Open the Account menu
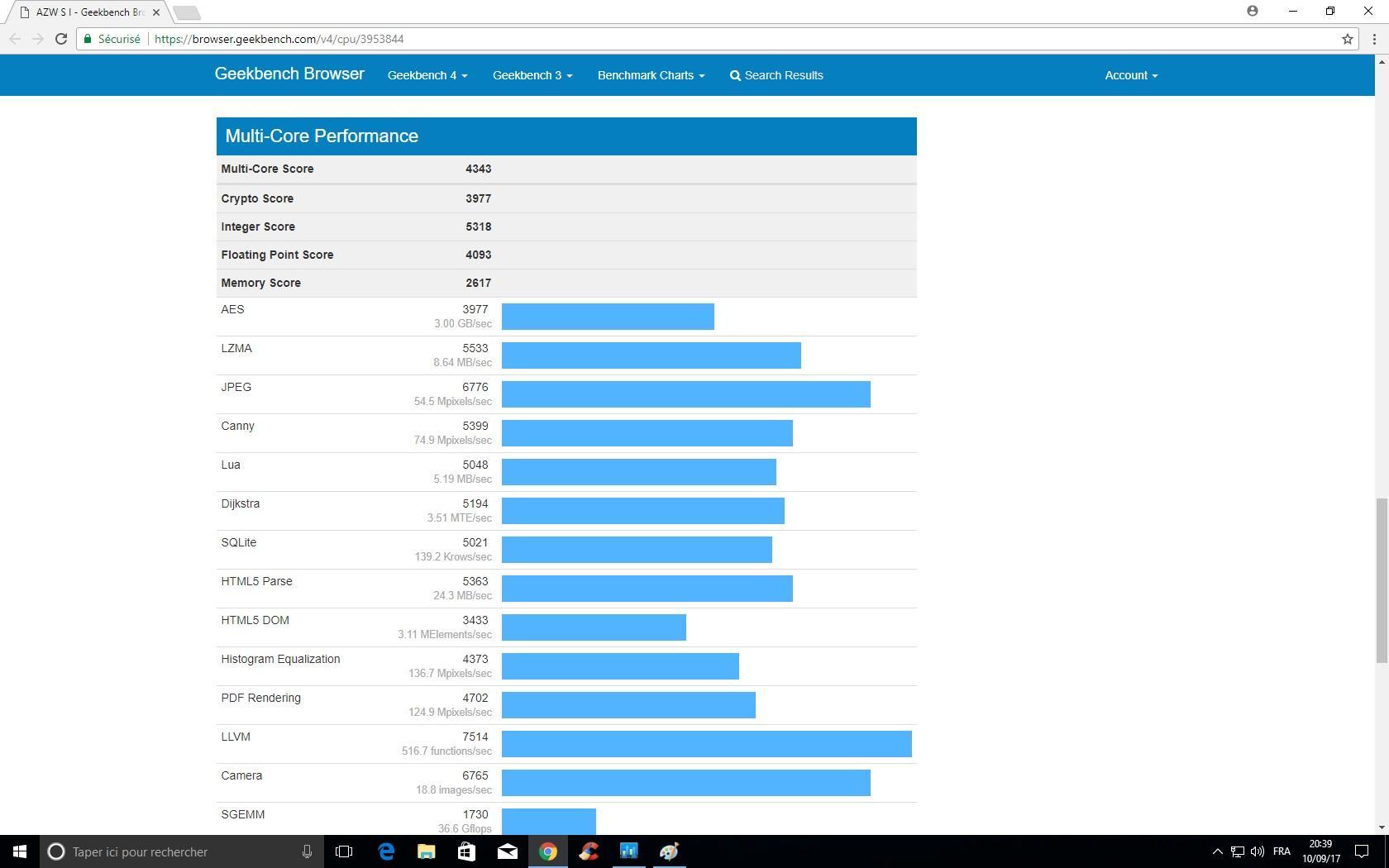The height and width of the screenshot is (868, 1389). 1130,75
